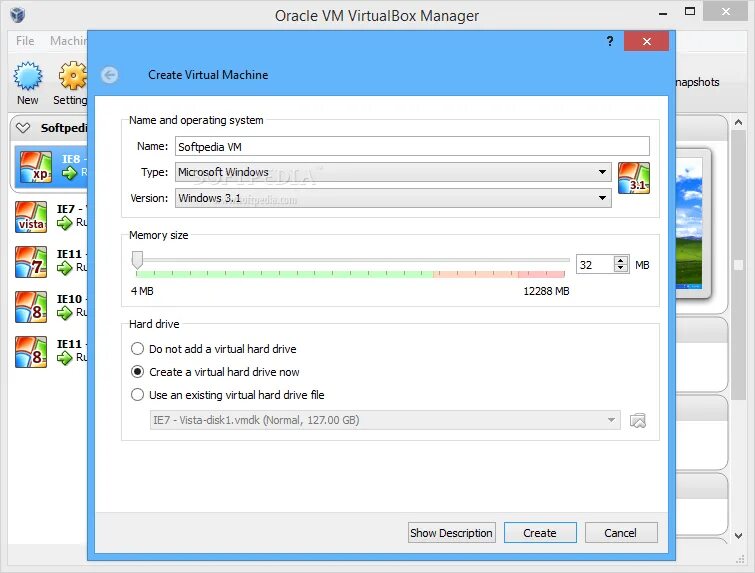Open the Type dropdown (Microsoft Windows)
755x573 pixels.
coord(393,172)
